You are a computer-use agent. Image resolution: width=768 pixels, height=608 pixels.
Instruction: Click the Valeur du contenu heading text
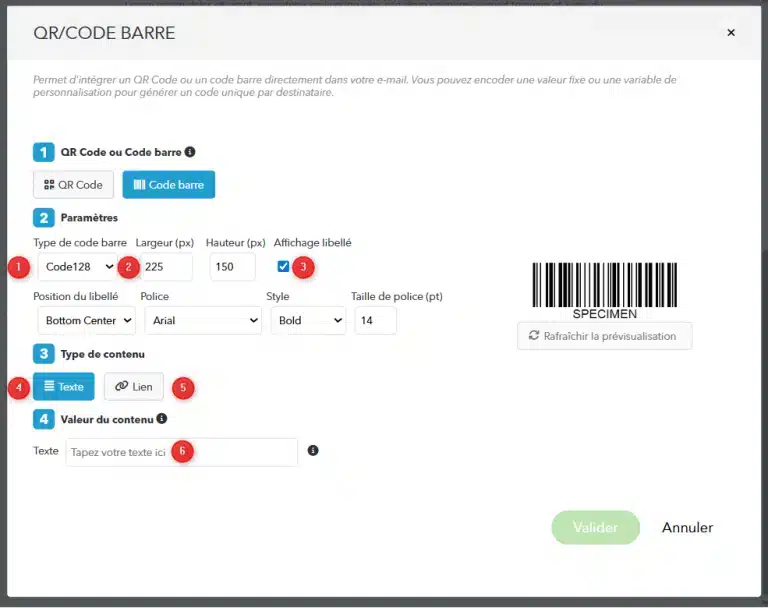point(107,419)
